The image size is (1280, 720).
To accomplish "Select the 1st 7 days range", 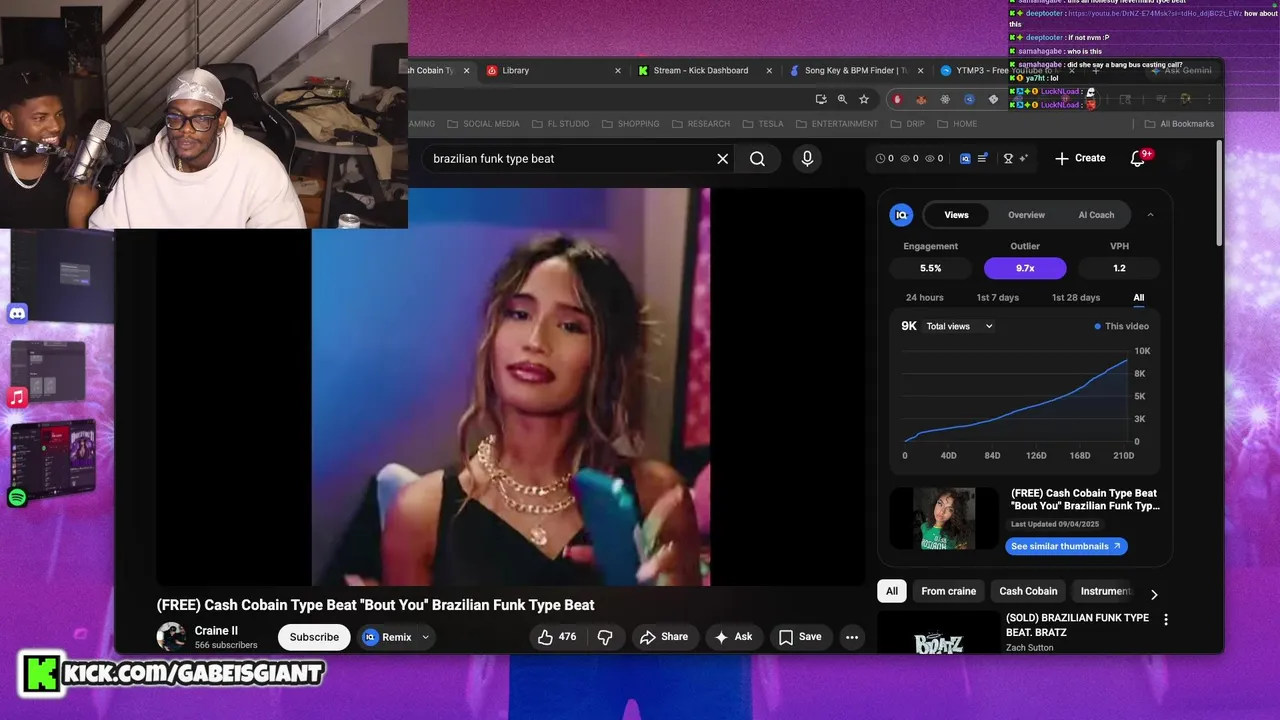I will coord(997,298).
